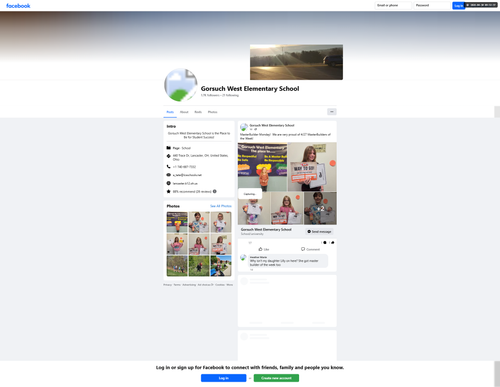Viewport: 500px width, 387px height.
Task: Open the +2 more photos tile
Action: [320, 208]
